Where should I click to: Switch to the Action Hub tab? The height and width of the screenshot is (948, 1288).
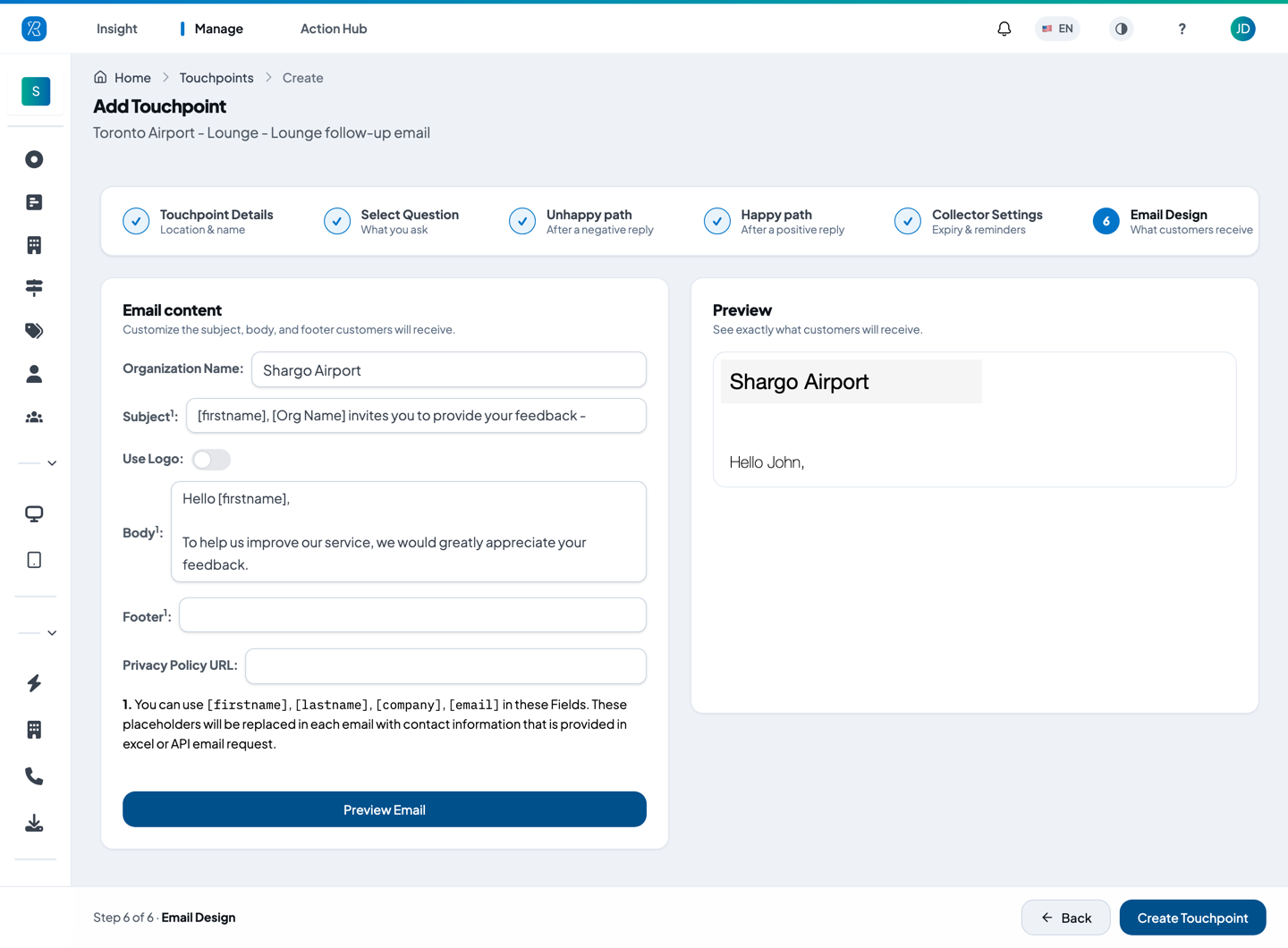[334, 29]
